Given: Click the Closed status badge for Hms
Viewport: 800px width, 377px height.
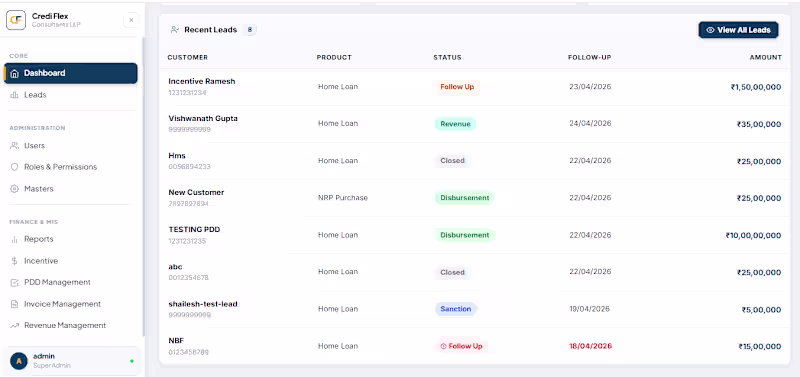Looking at the screenshot, I should click(452, 161).
